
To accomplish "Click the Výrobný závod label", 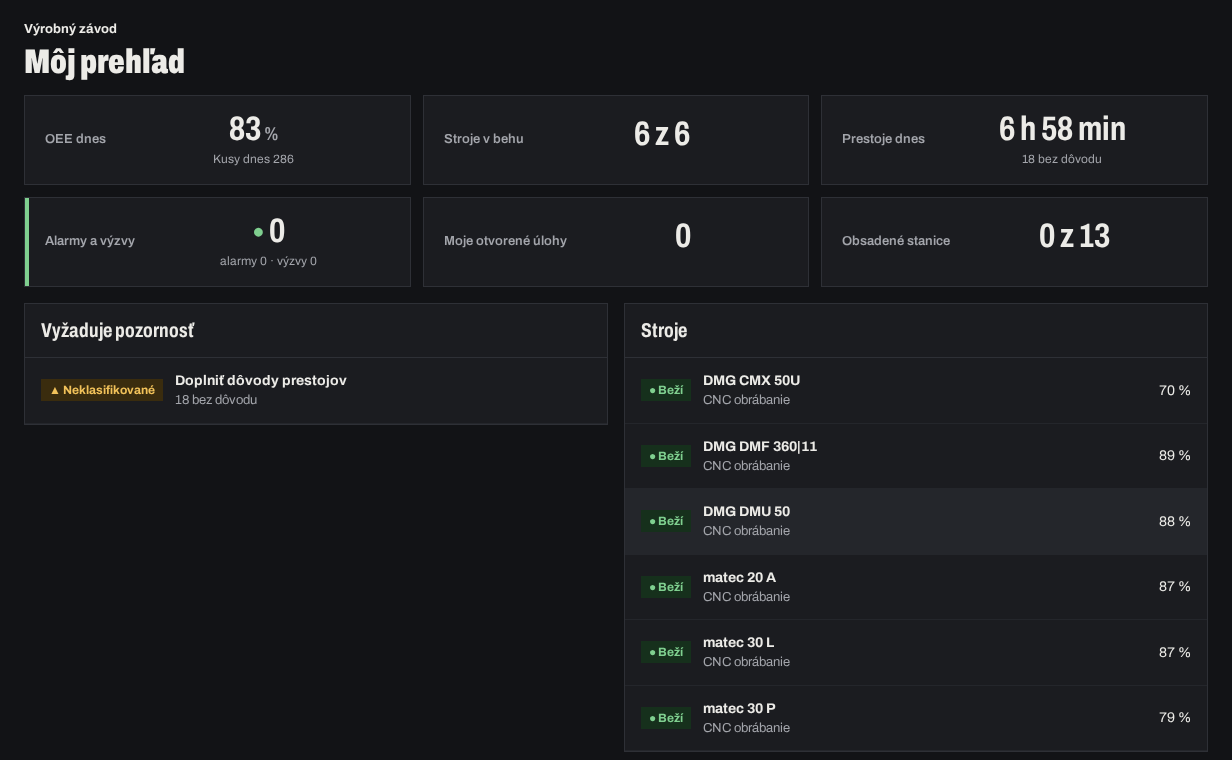I will click(x=70, y=29).
